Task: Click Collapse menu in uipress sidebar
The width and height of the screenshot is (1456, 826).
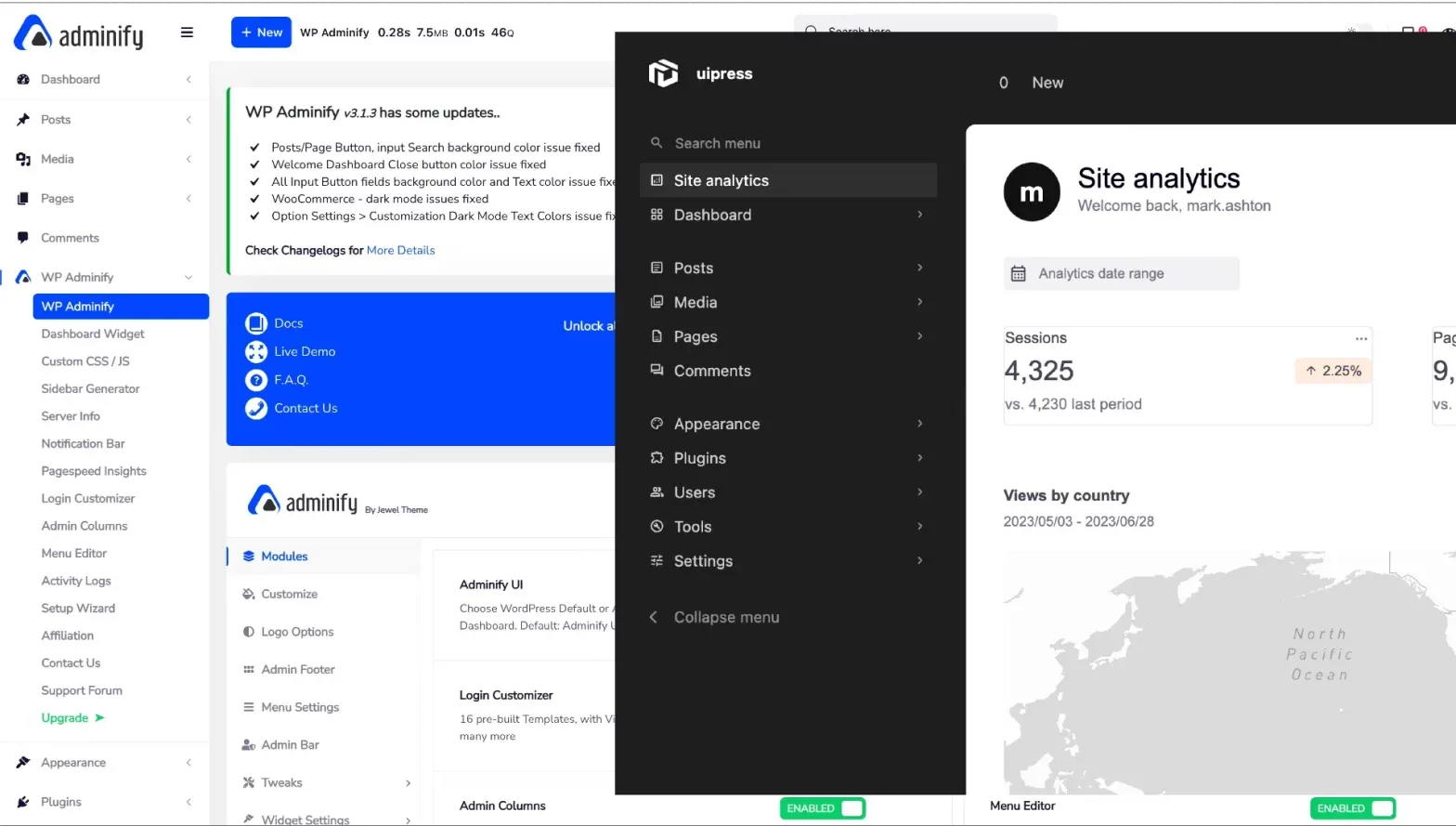Action: [714, 617]
